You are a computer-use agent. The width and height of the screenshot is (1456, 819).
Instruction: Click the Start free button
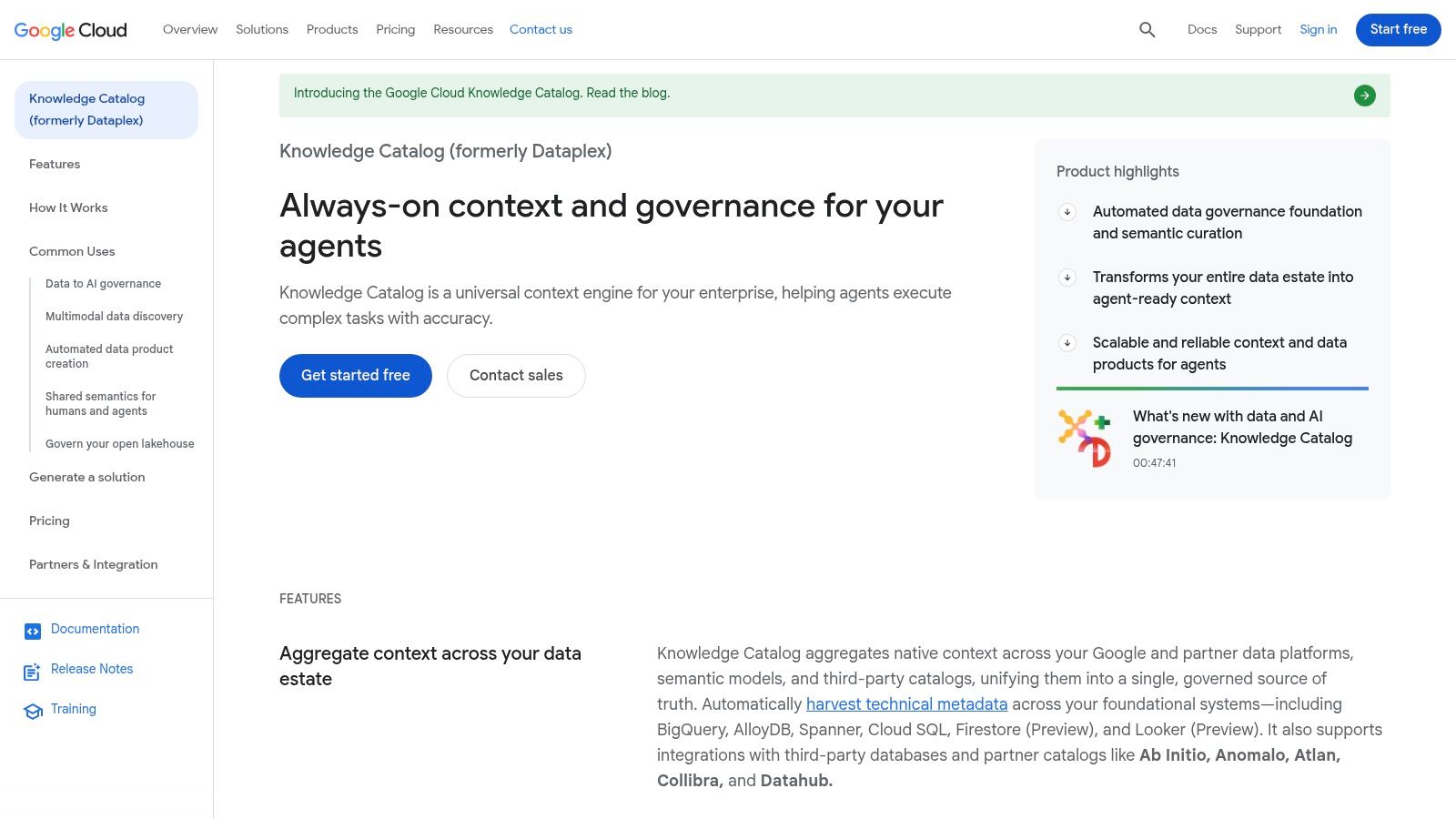coord(1399,30)
